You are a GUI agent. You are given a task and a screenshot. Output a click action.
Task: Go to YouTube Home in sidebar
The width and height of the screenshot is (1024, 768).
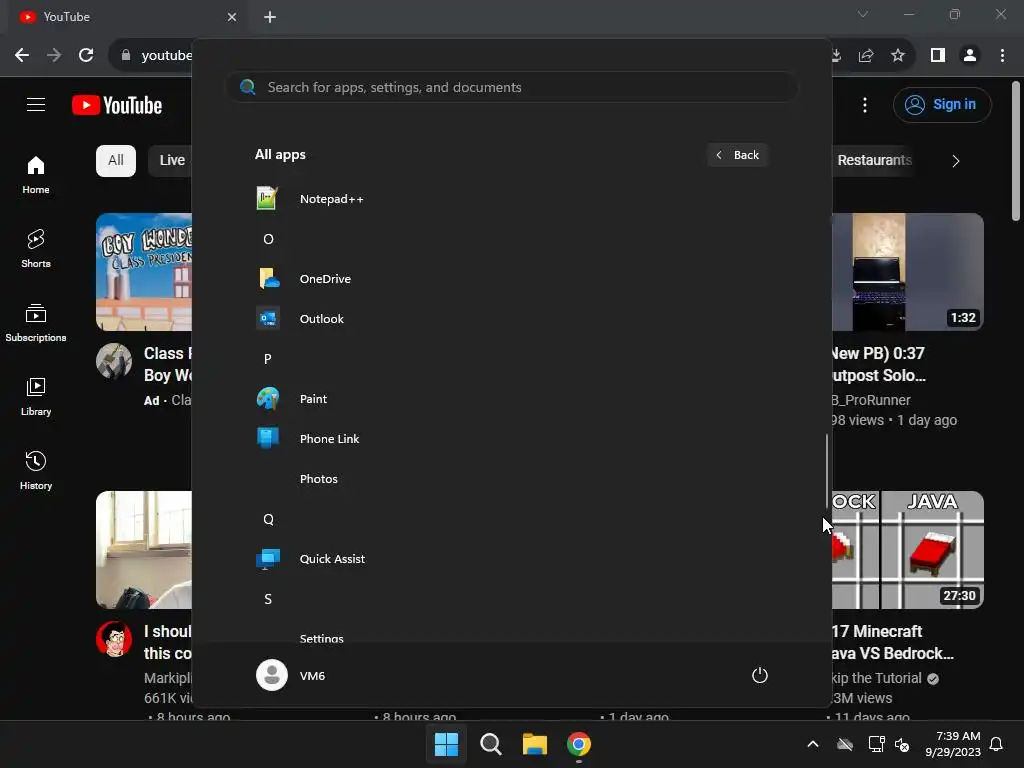[36, 175]
